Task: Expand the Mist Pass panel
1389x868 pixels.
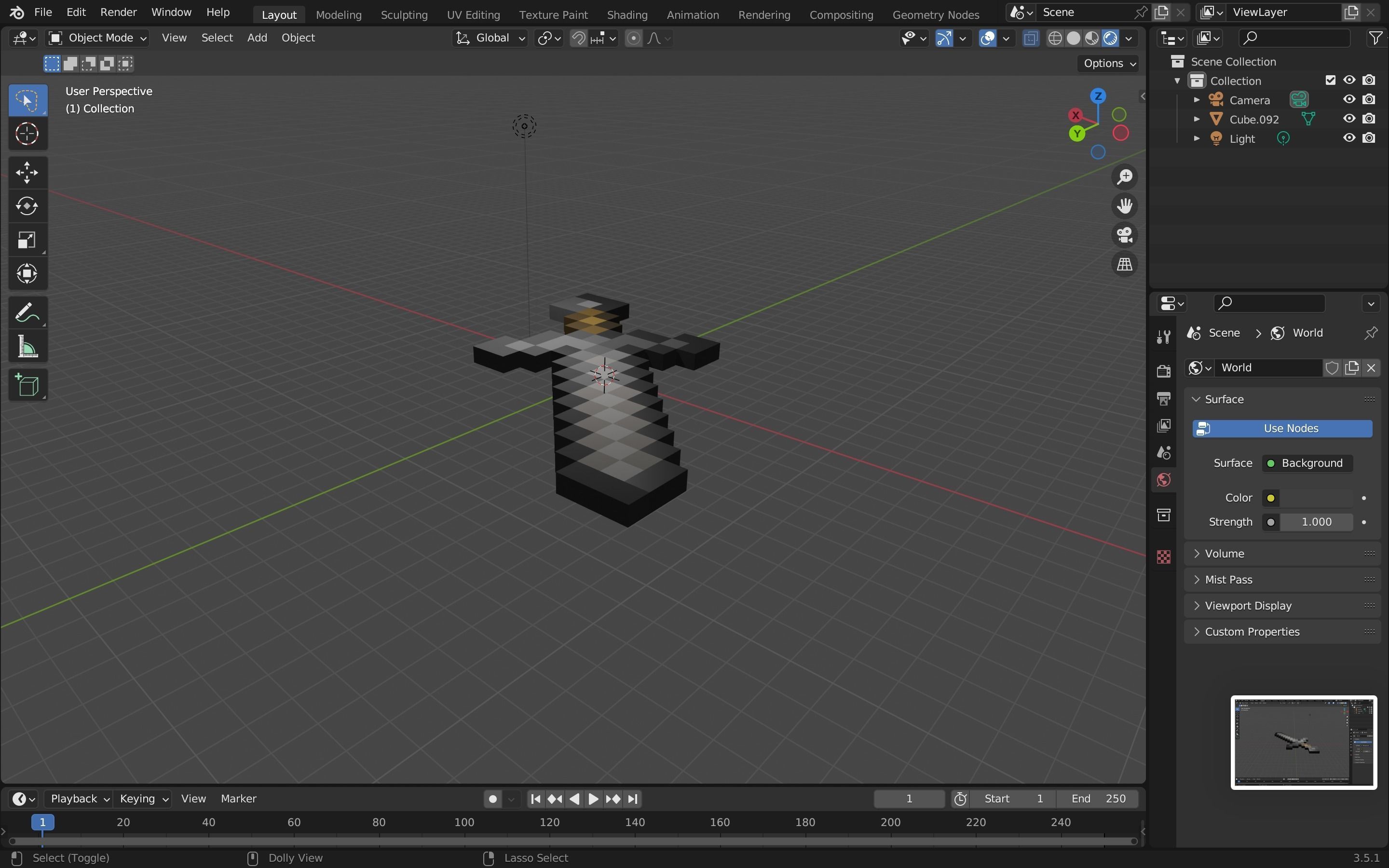Action: tap(1282, 580)
